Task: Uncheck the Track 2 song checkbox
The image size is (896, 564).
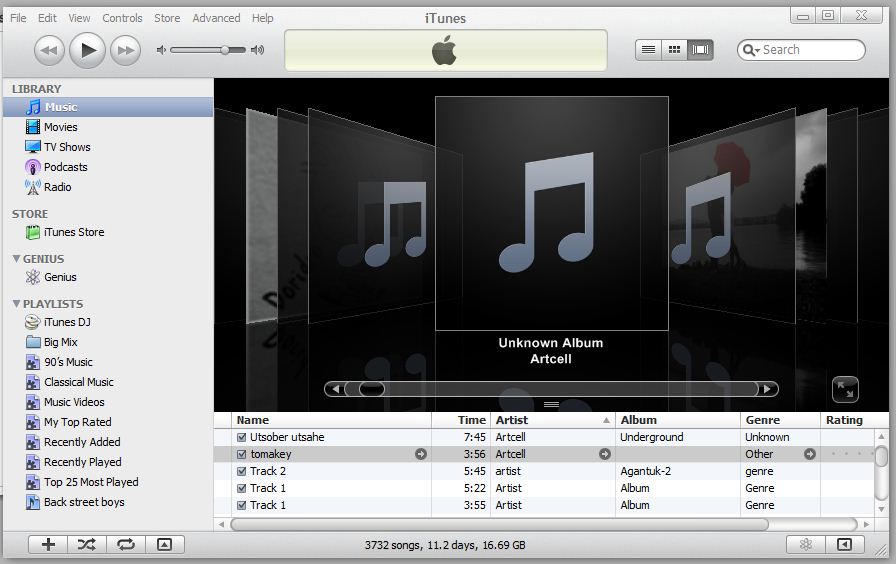Action: [x=241, y=471]
